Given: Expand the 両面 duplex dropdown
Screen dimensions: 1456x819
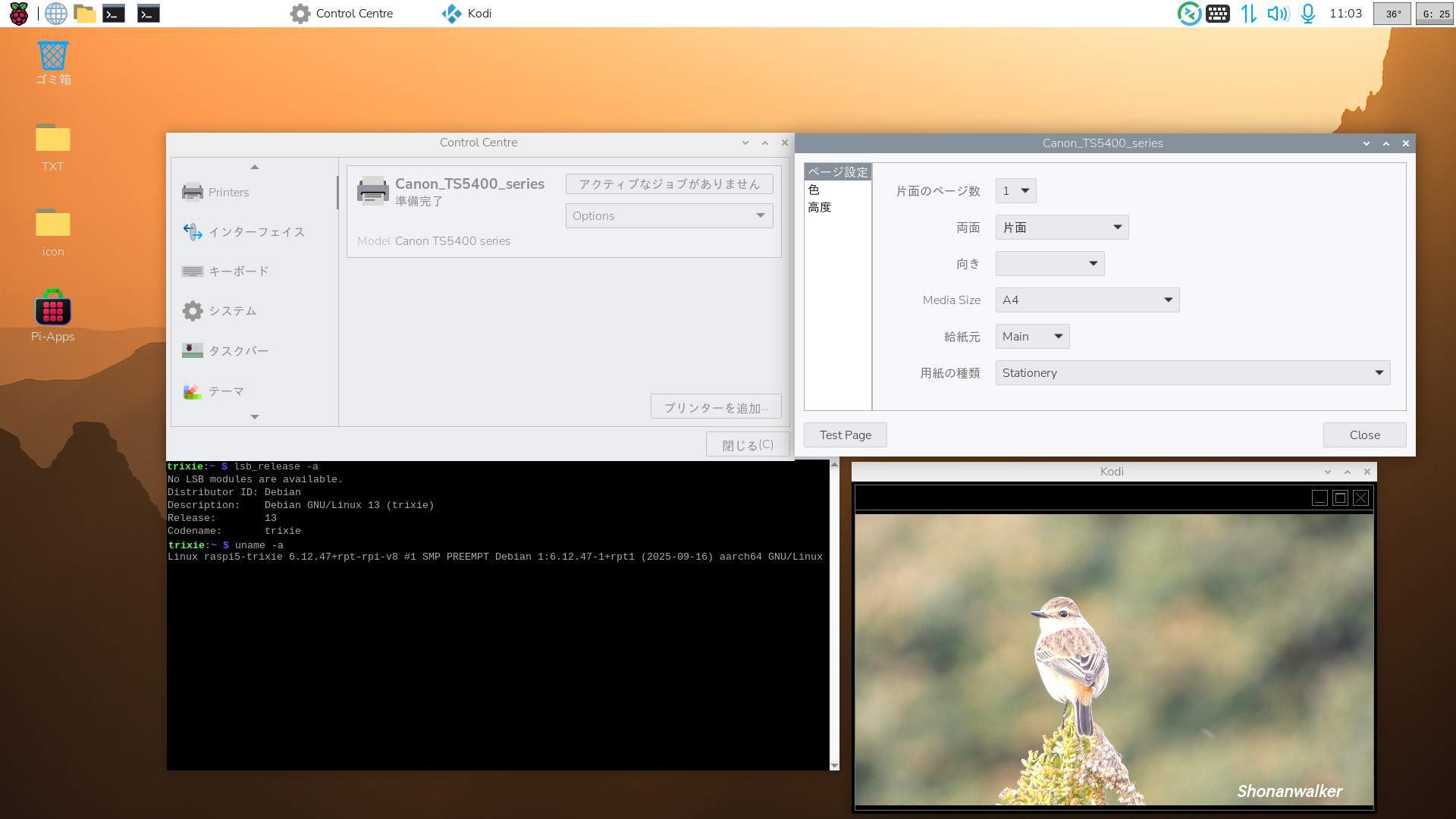Looking at the screenshot, I should pyautogui.click(x=1062, y=227).
